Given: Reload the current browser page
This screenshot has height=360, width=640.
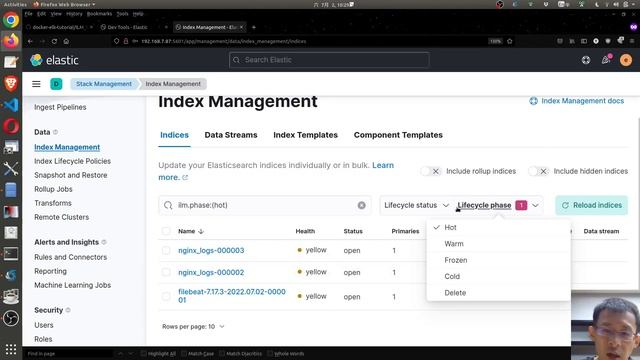Looking at the screenshot, I should [x=54, y=41].
